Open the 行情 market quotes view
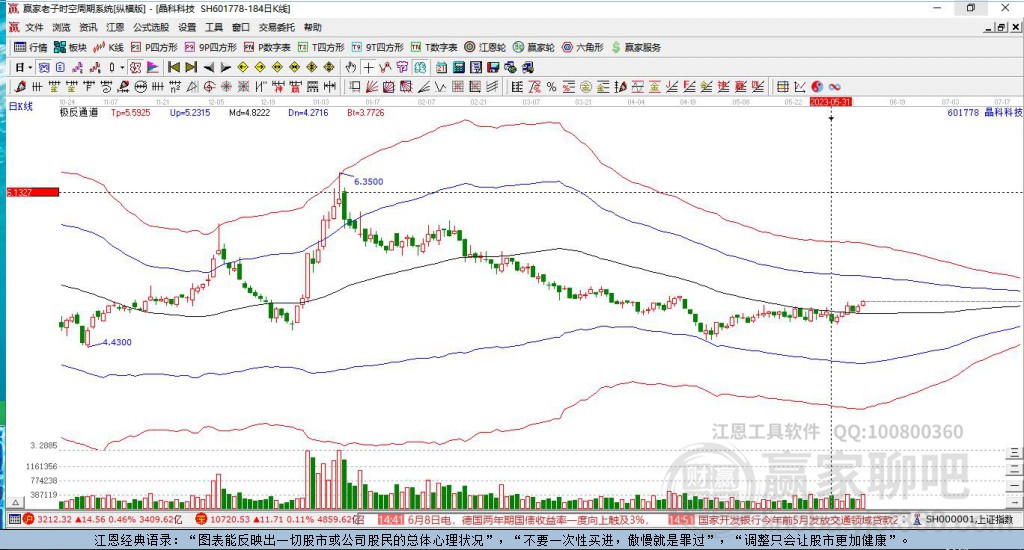Image resolution: width=1024 pixels, height=550 pixels. pos(31,47)
